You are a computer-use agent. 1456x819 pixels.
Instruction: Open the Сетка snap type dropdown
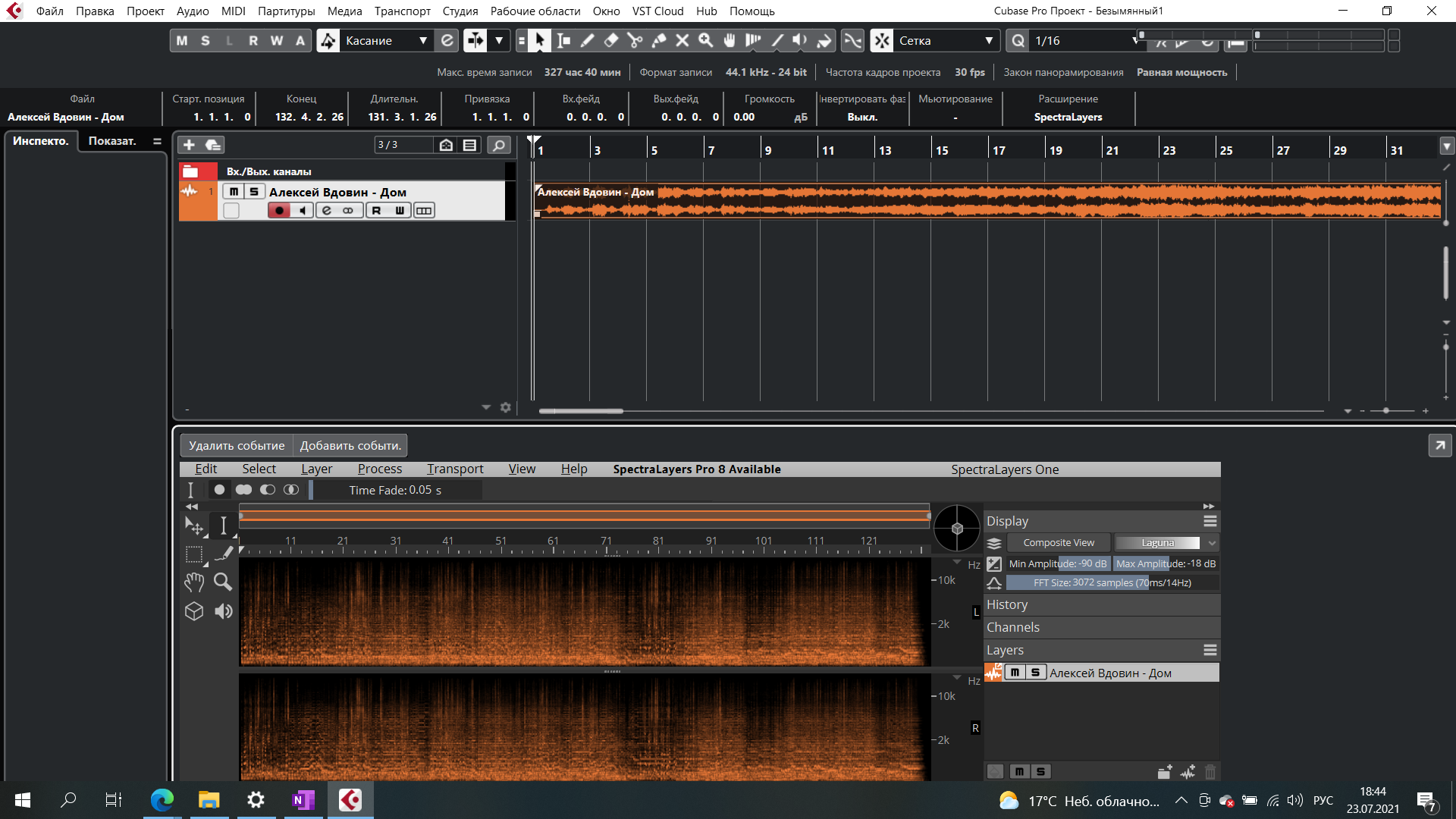coord(988,41)
